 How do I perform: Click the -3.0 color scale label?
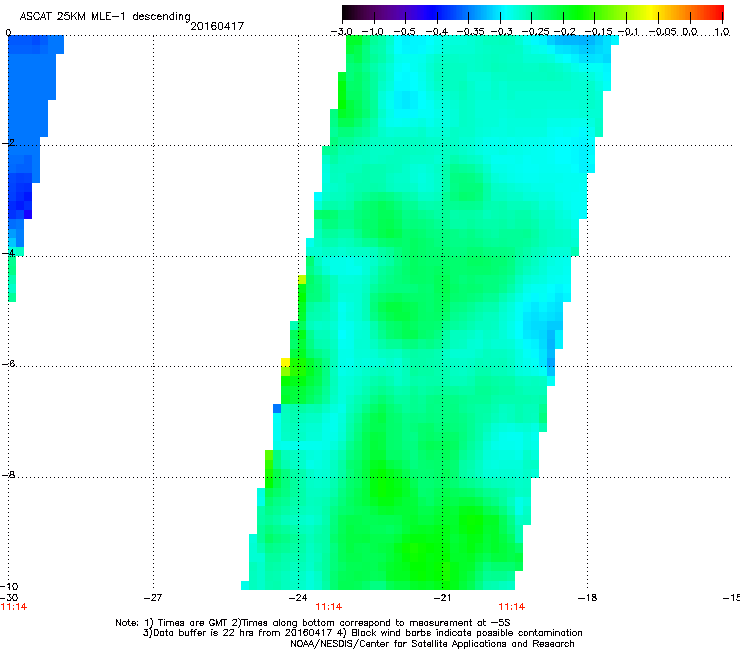pyautogui.click(x=342, y=32)
